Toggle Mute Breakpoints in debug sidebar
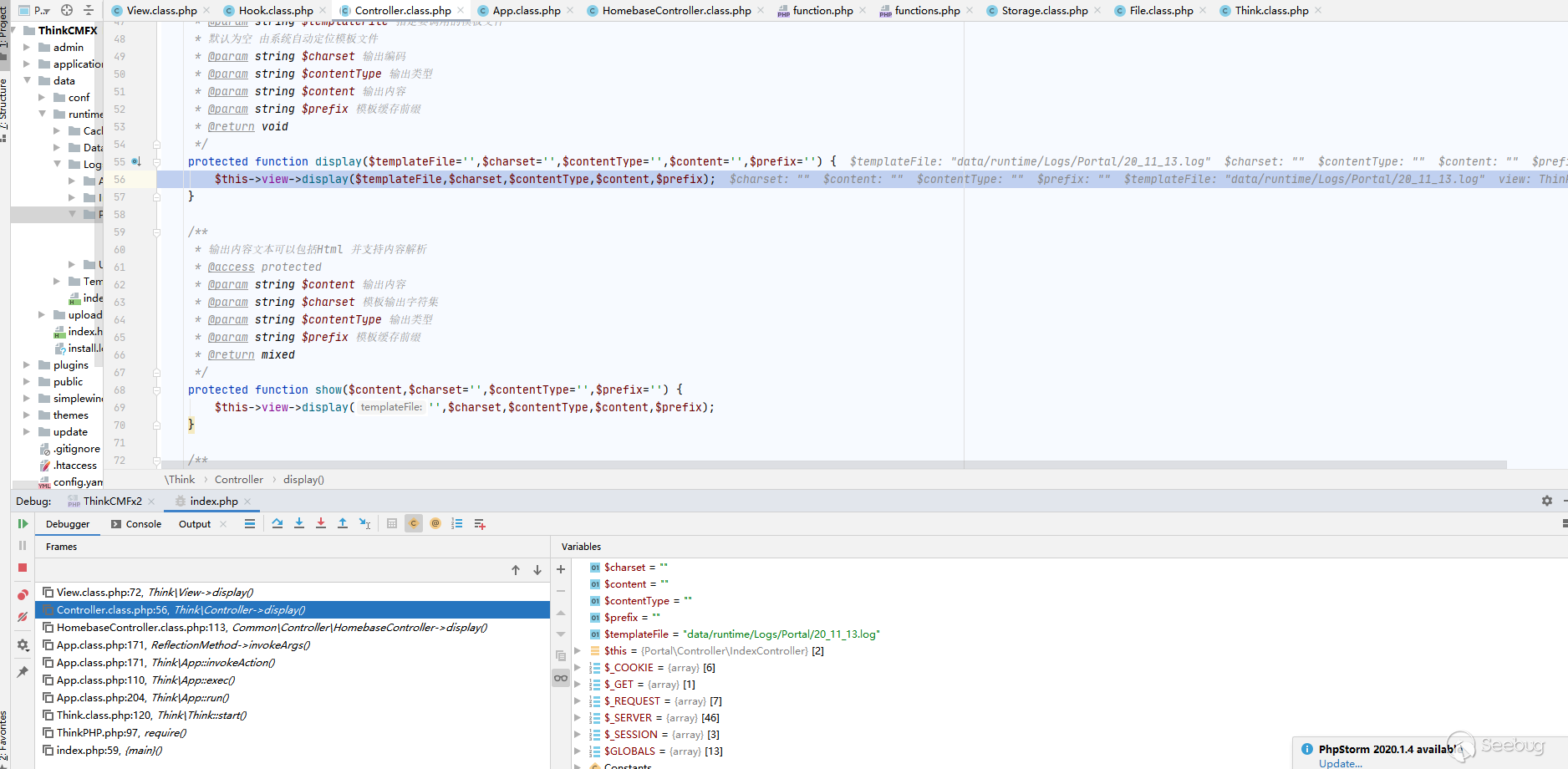The width and height of the screenshot is (1568, 769). point(23,618)
